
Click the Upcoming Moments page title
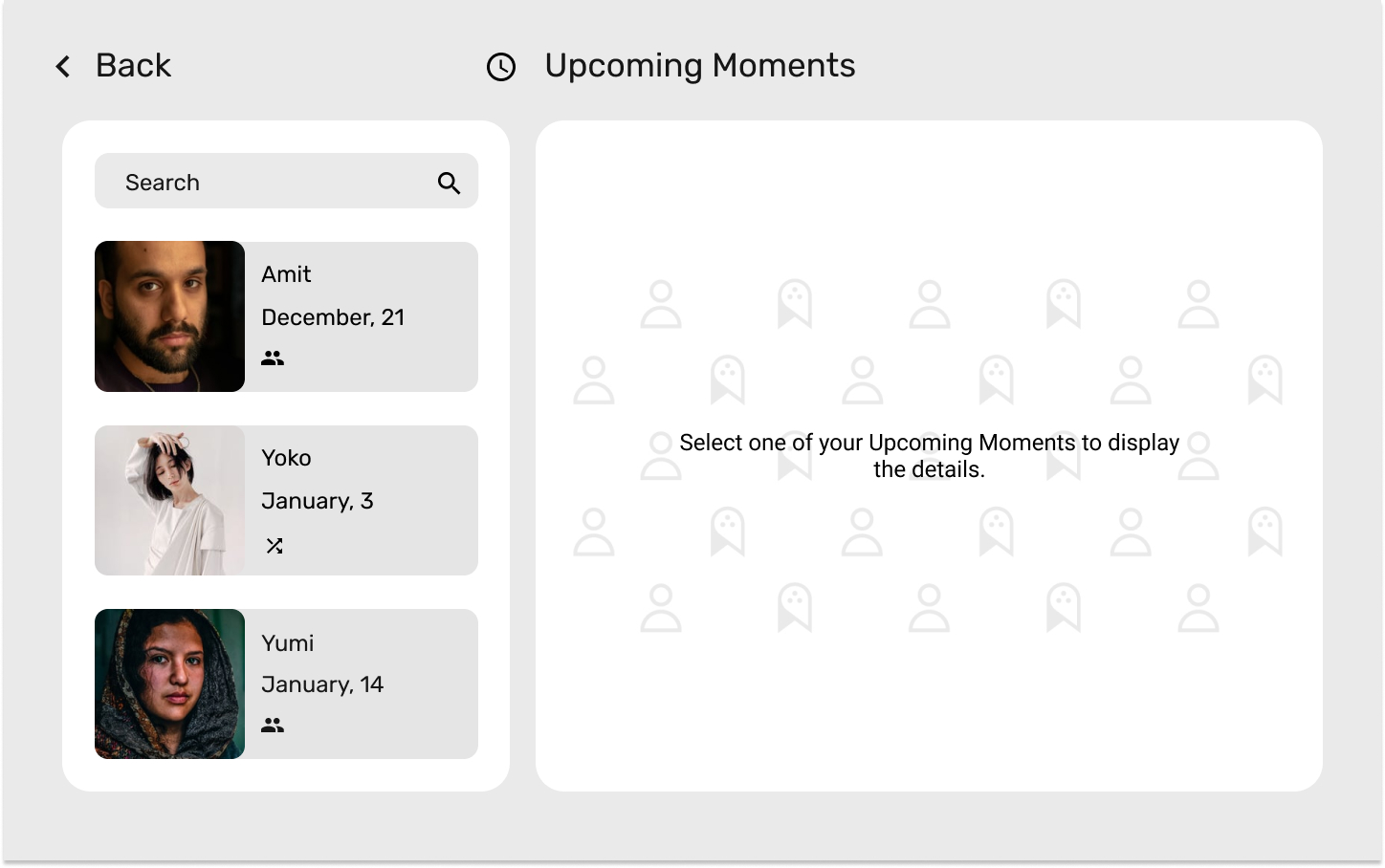(x=700, y=65)
